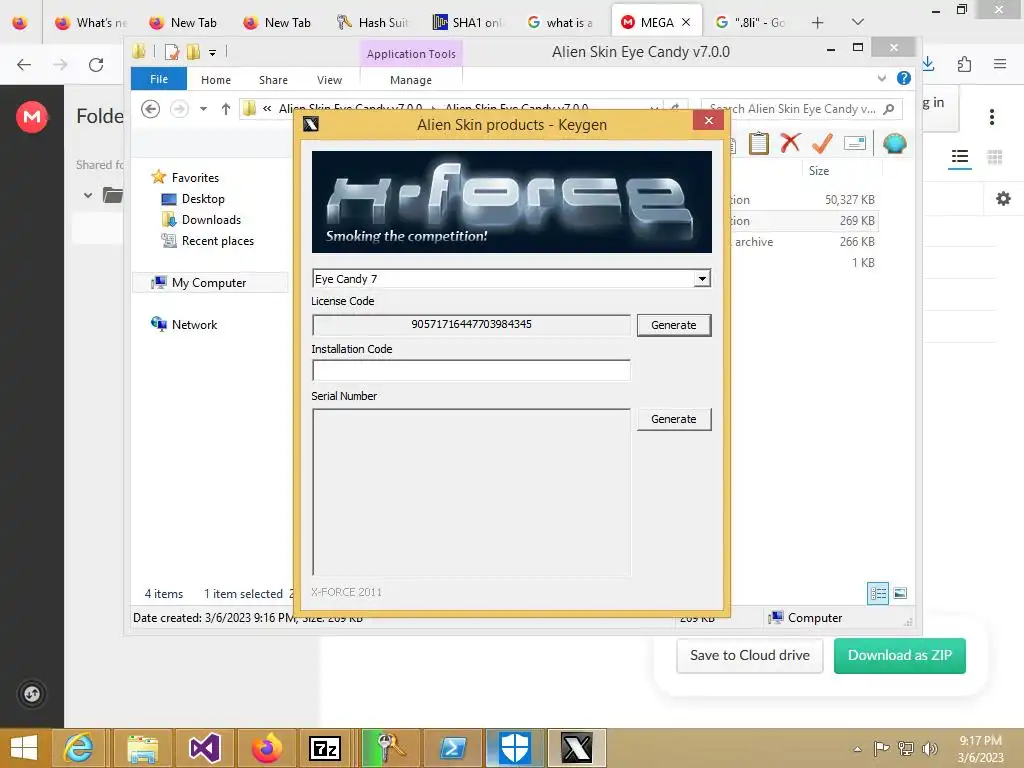The image size is (1024, 768).
Task: Click the License Code field
Action: [471, 325]
